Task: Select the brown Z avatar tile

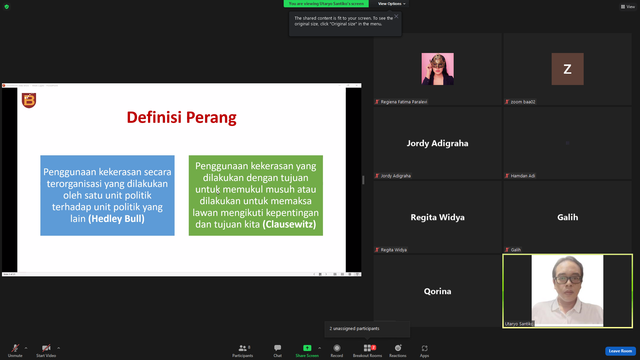Action: (x=567, y=69)
